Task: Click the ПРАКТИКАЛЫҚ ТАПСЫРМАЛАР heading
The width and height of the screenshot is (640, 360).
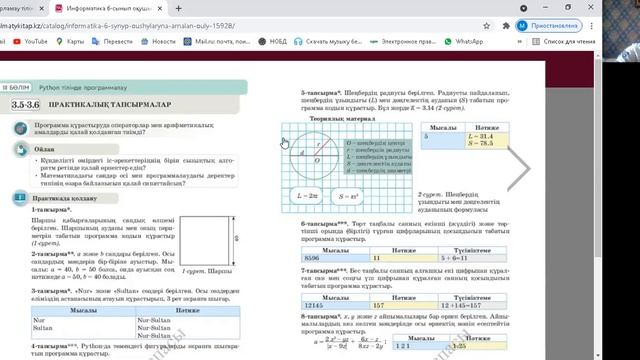Action: pos(110,104)
